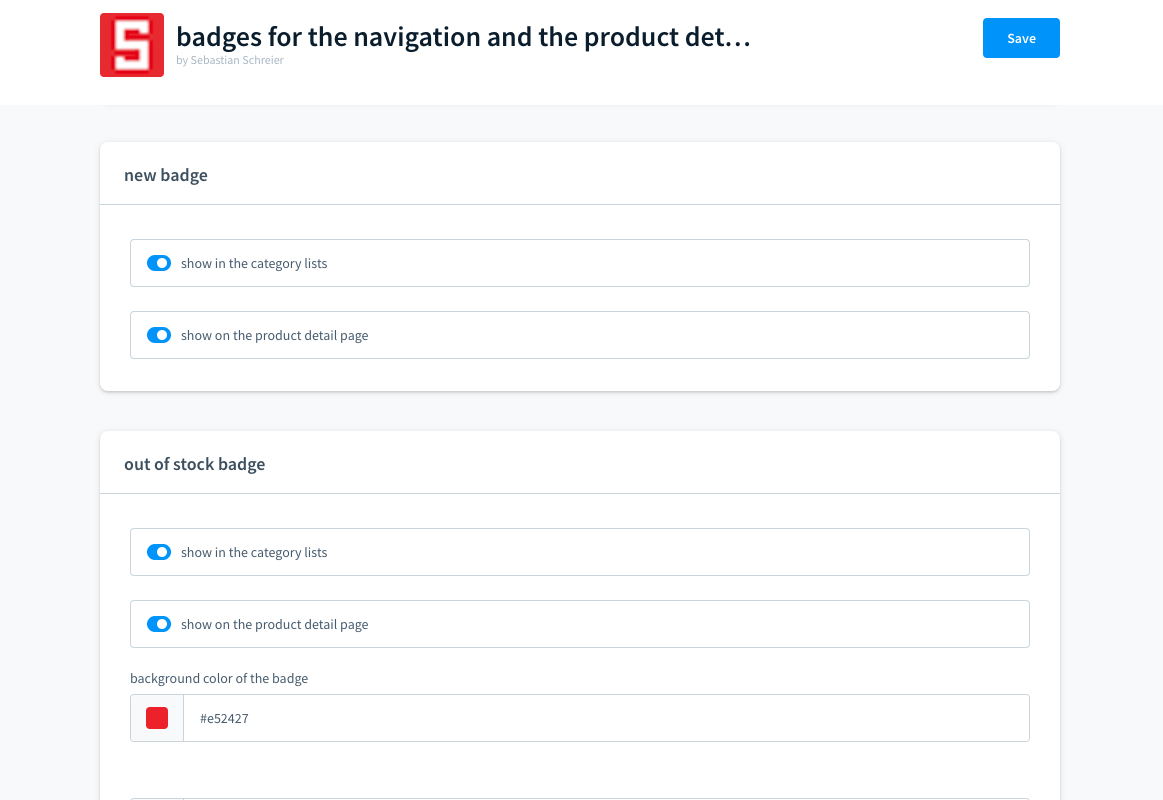1163x800 pixels.
Task: Toggle new badge product detail page switch
Action: [159, 335]
